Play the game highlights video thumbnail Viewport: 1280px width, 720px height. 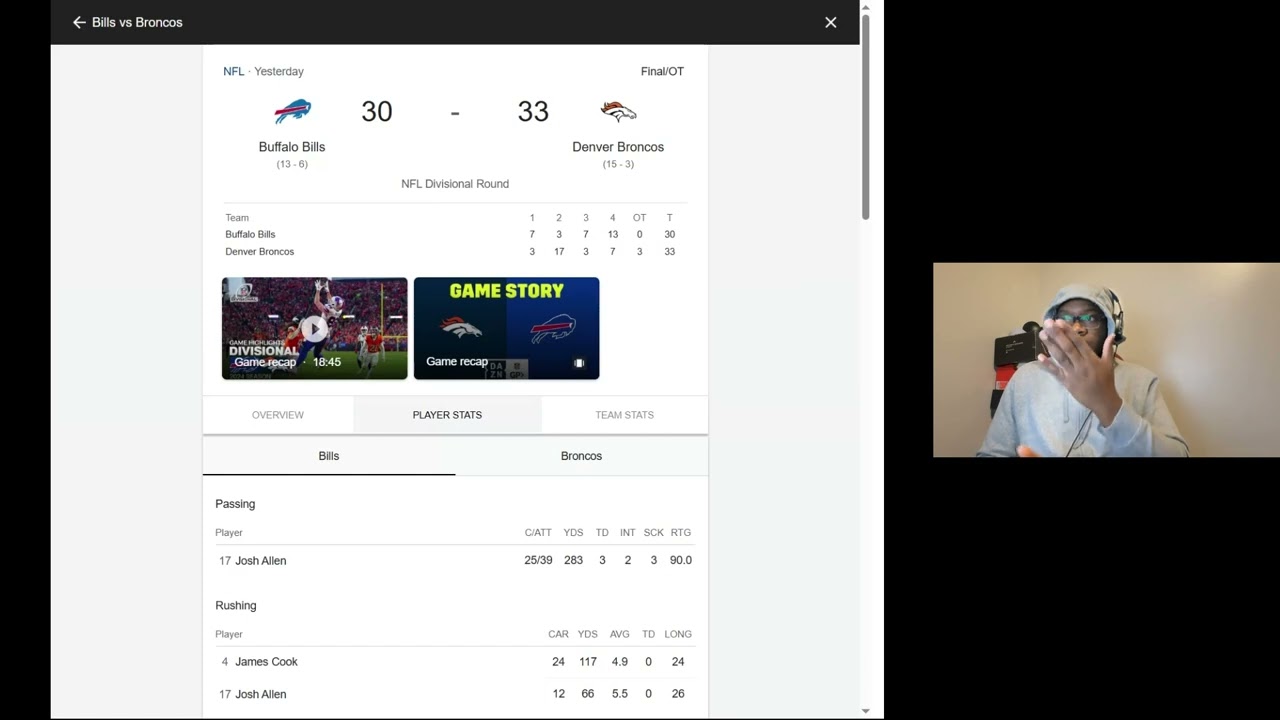coord(314,328)
